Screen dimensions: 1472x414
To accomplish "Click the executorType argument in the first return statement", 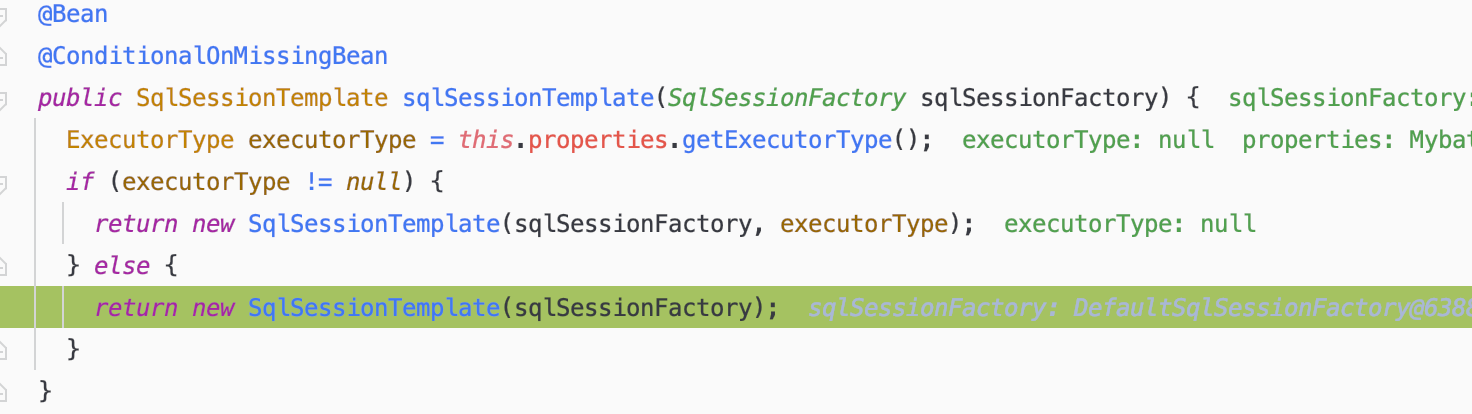I will tap(863, 224).
